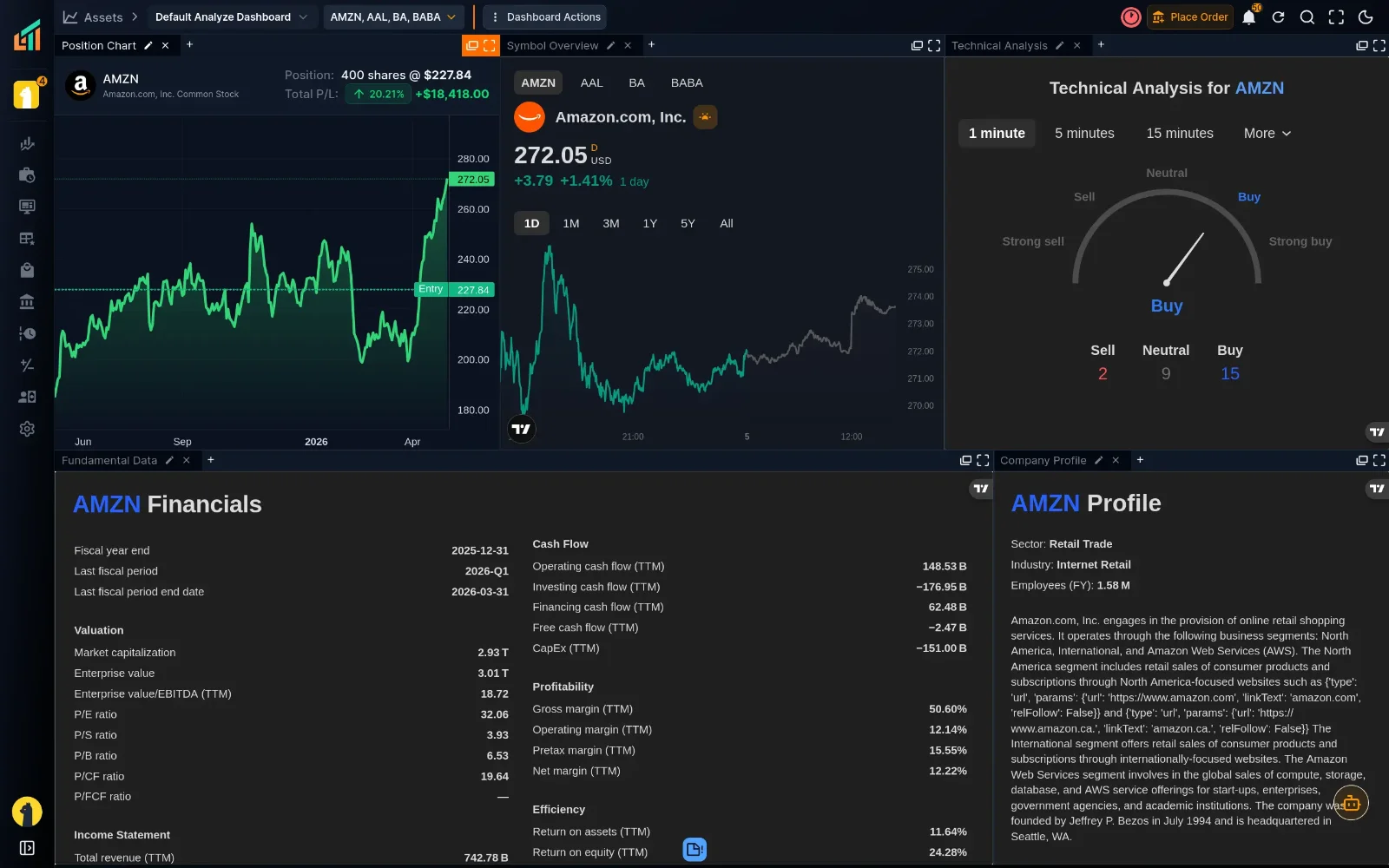Close the Symbol Overview tab
This screenshot has width=1389, height=868.
coord(628,45)
